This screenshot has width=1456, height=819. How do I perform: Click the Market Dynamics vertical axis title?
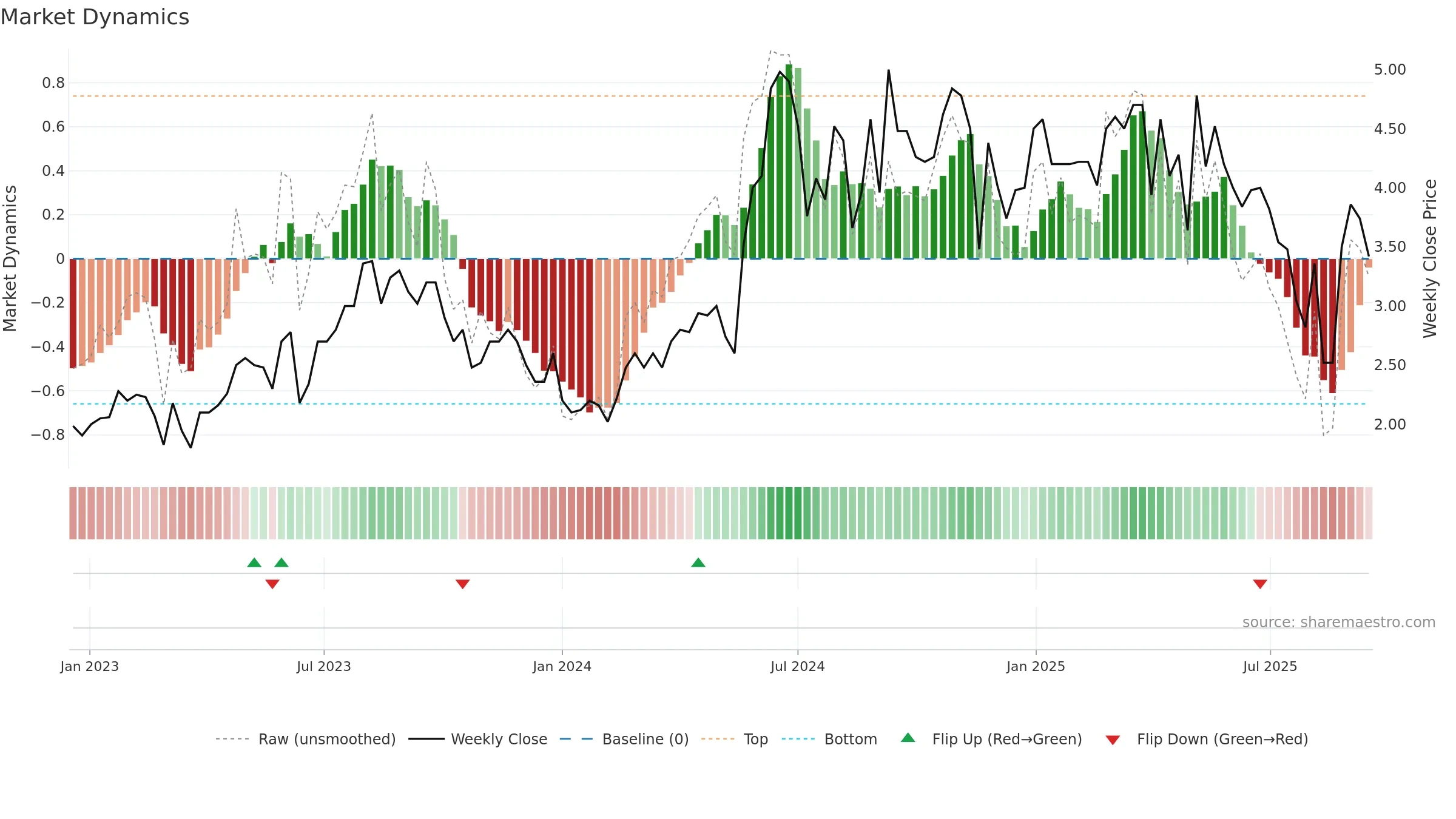[x=10, y=258]
